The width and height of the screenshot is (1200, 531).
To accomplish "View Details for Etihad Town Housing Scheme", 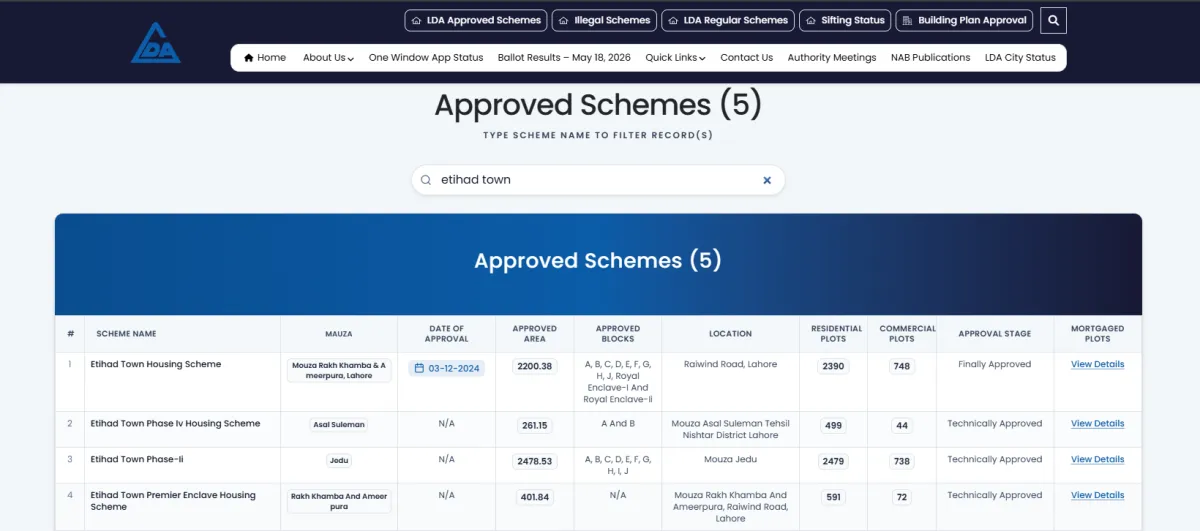I will pos(1097,365).
